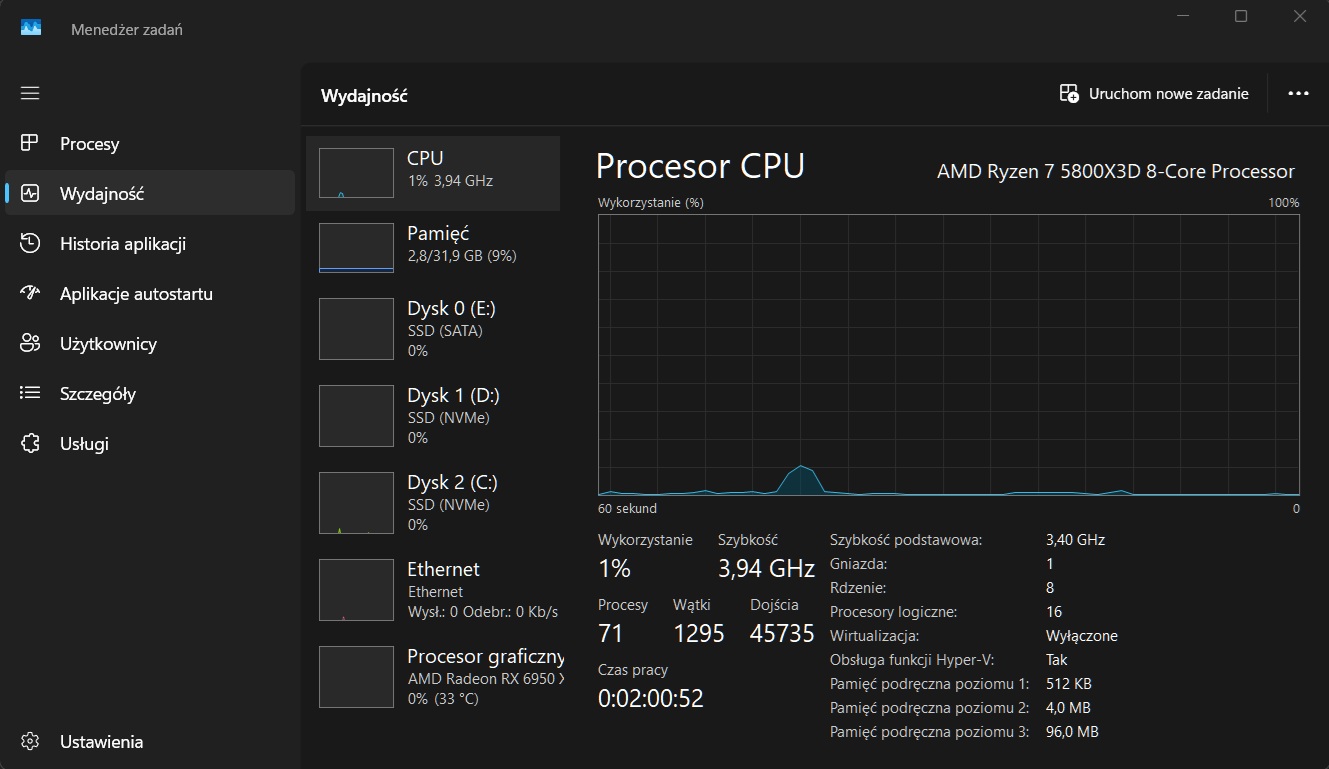Click the Obsługa funkcji Hyper-V label

(x=912, y=660)
